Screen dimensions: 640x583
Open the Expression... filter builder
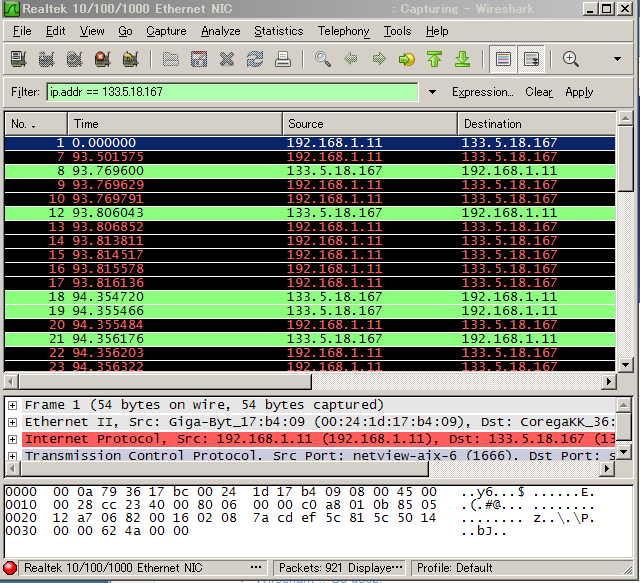(x=482, y=92)
